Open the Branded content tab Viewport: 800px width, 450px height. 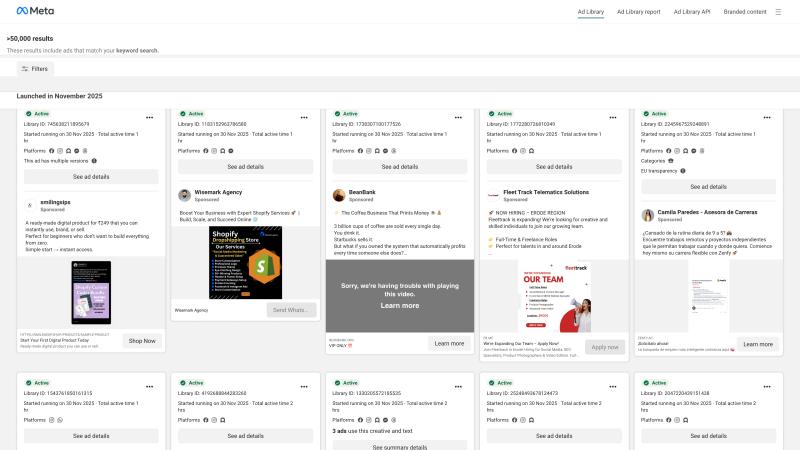click(x=744, y=12)
